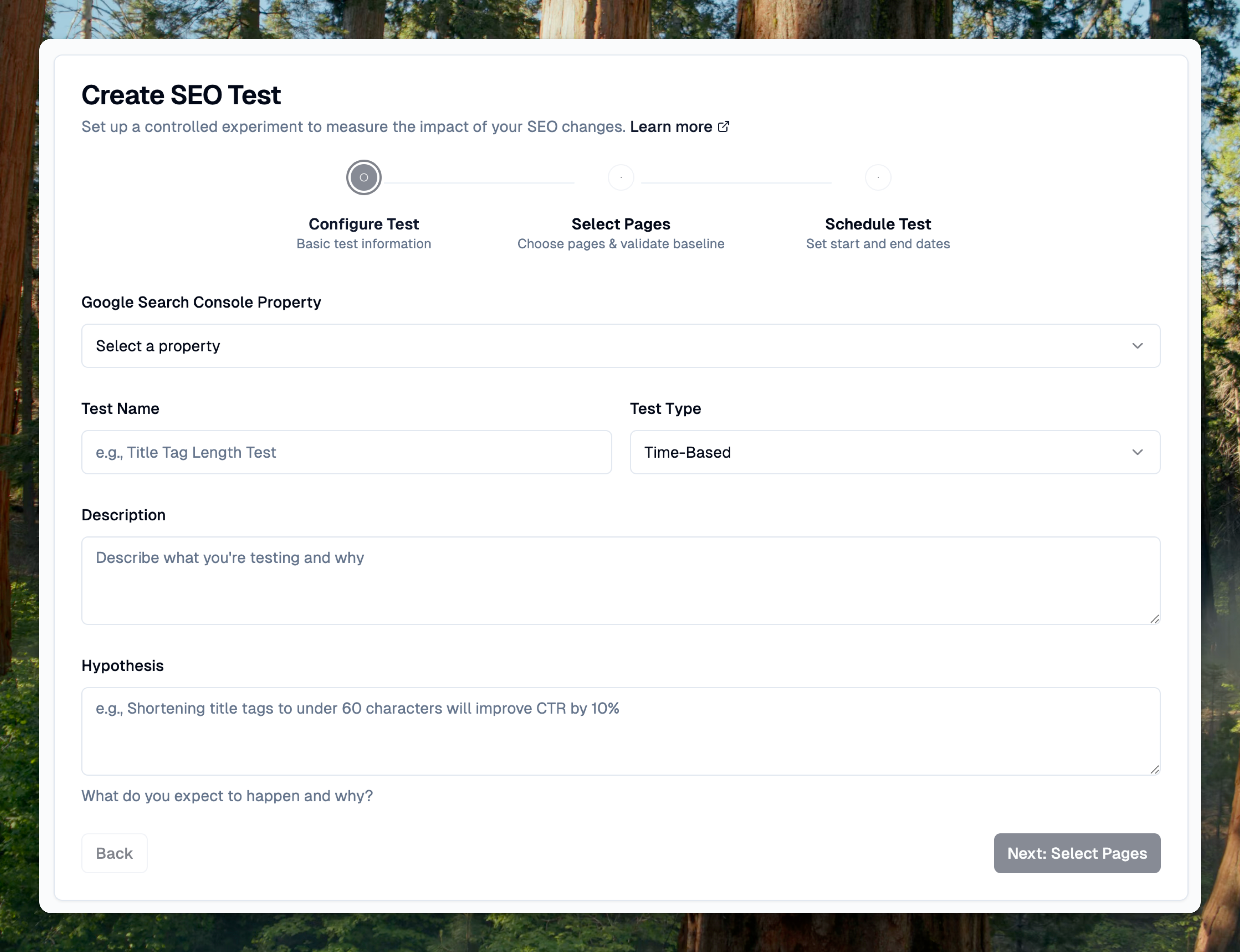Click the Description textarea resize handle
The height and width of the screenshot is (952, 1240).
1154,619
